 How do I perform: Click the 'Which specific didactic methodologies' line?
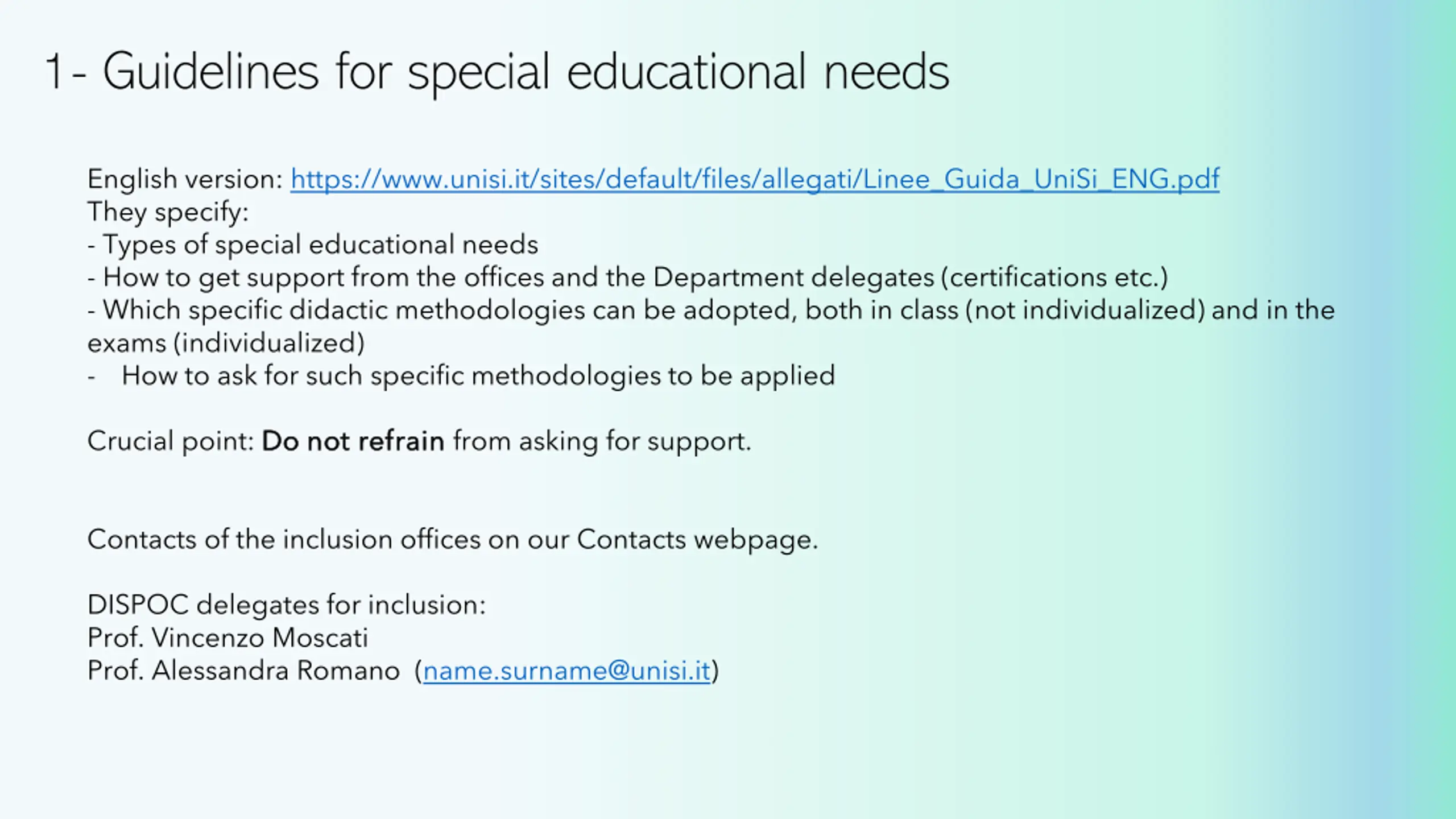tap(341, 311)
